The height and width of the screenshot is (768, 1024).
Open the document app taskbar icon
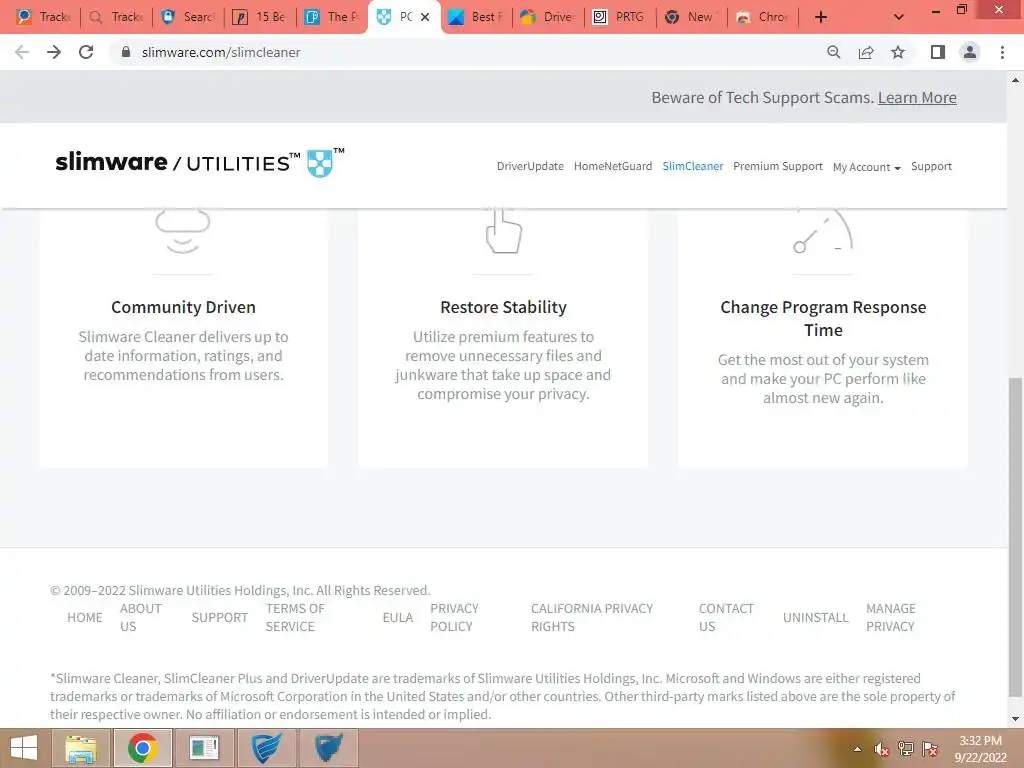(204, 748)
